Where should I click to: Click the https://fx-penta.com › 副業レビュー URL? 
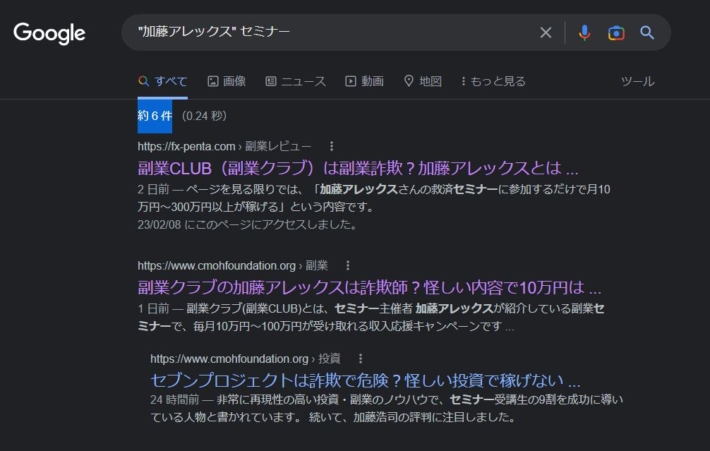pyautogui.click(x=224, y=146)
